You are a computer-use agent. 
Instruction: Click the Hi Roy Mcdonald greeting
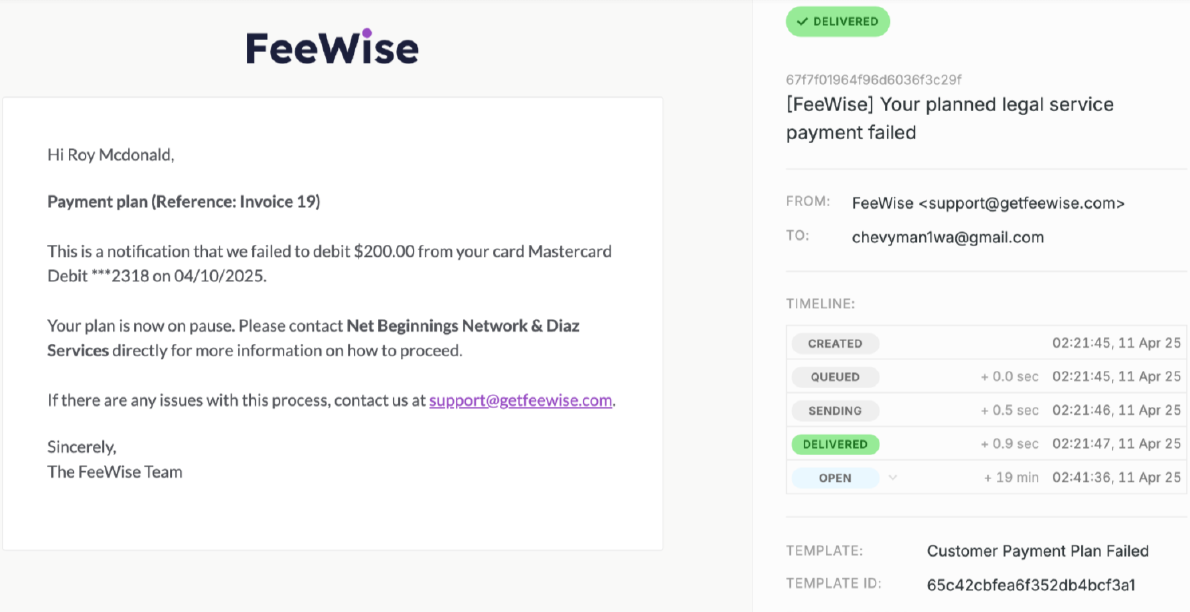coord(111,155)
